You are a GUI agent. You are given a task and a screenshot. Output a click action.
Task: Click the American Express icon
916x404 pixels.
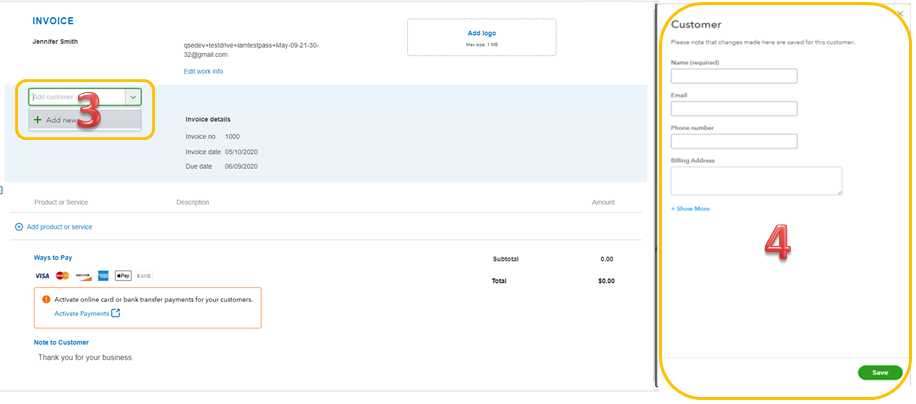103,276
